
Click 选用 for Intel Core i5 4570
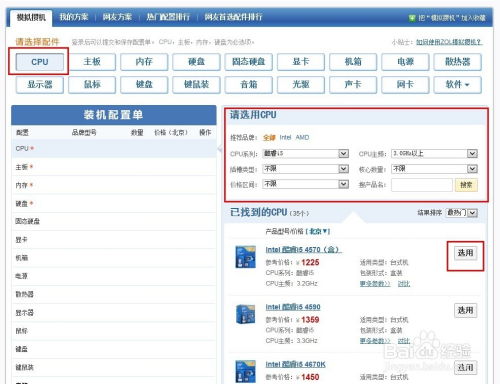(465, 253)
